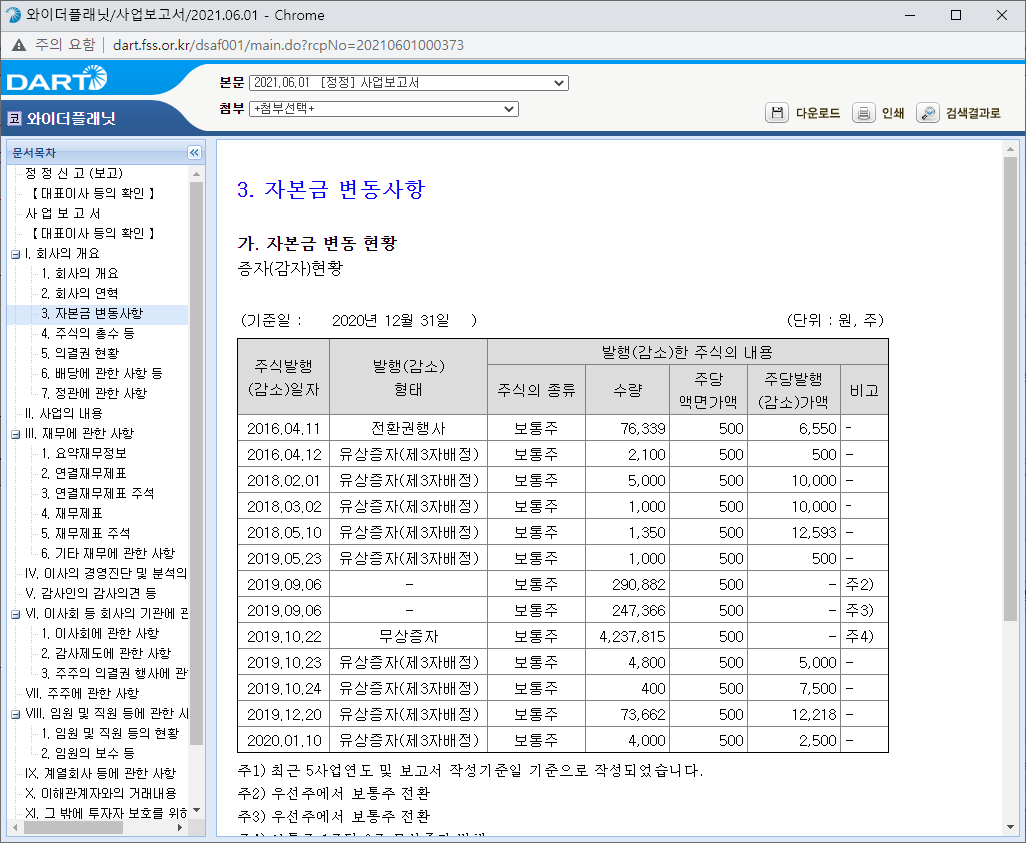Click the printer icon
The image size is (1026, 843).
click(864, 113)
